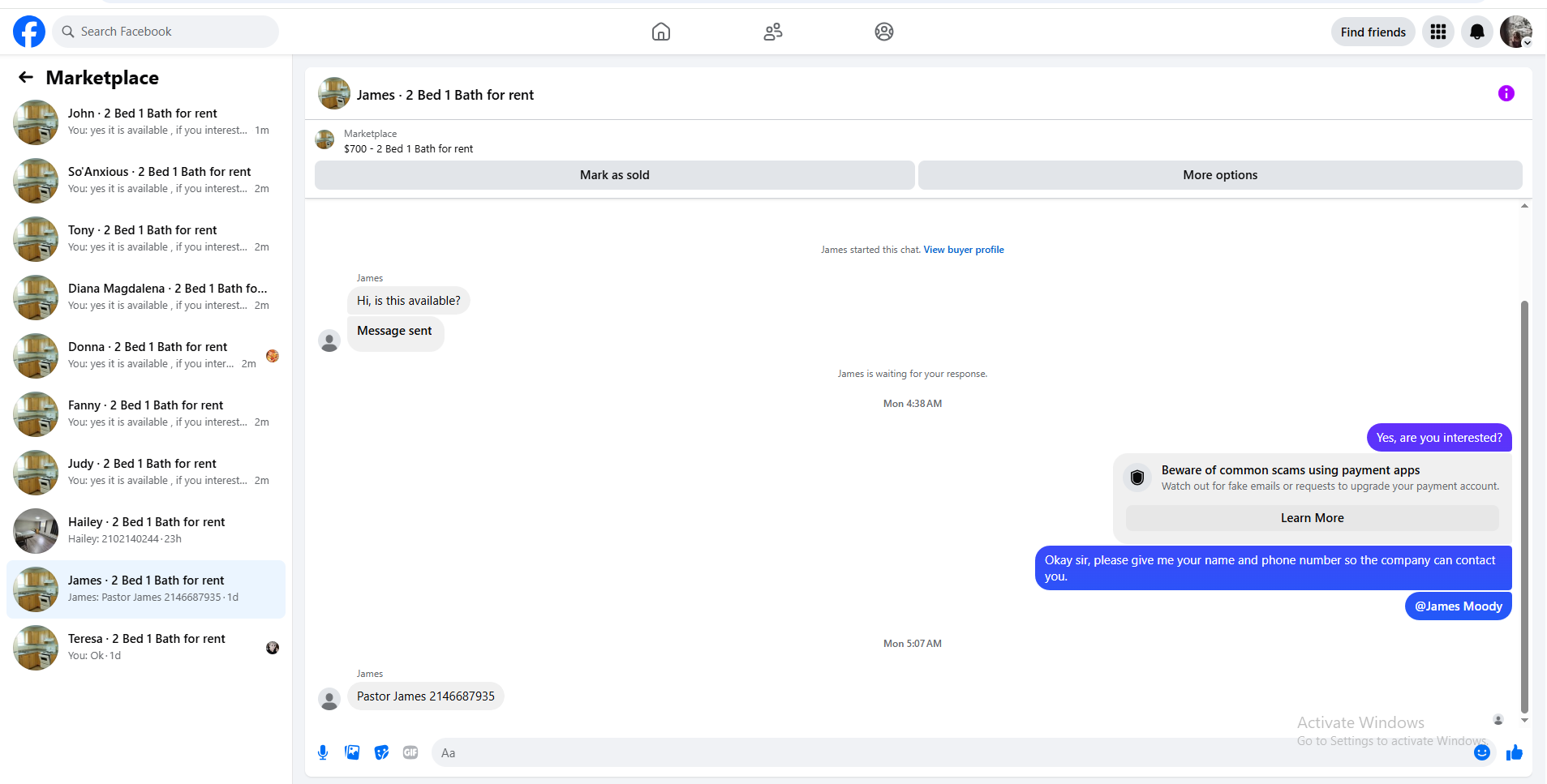Click the scroll down arrow in chat
This screenshot has width=1547, height=784.
tap(1524, 720)
